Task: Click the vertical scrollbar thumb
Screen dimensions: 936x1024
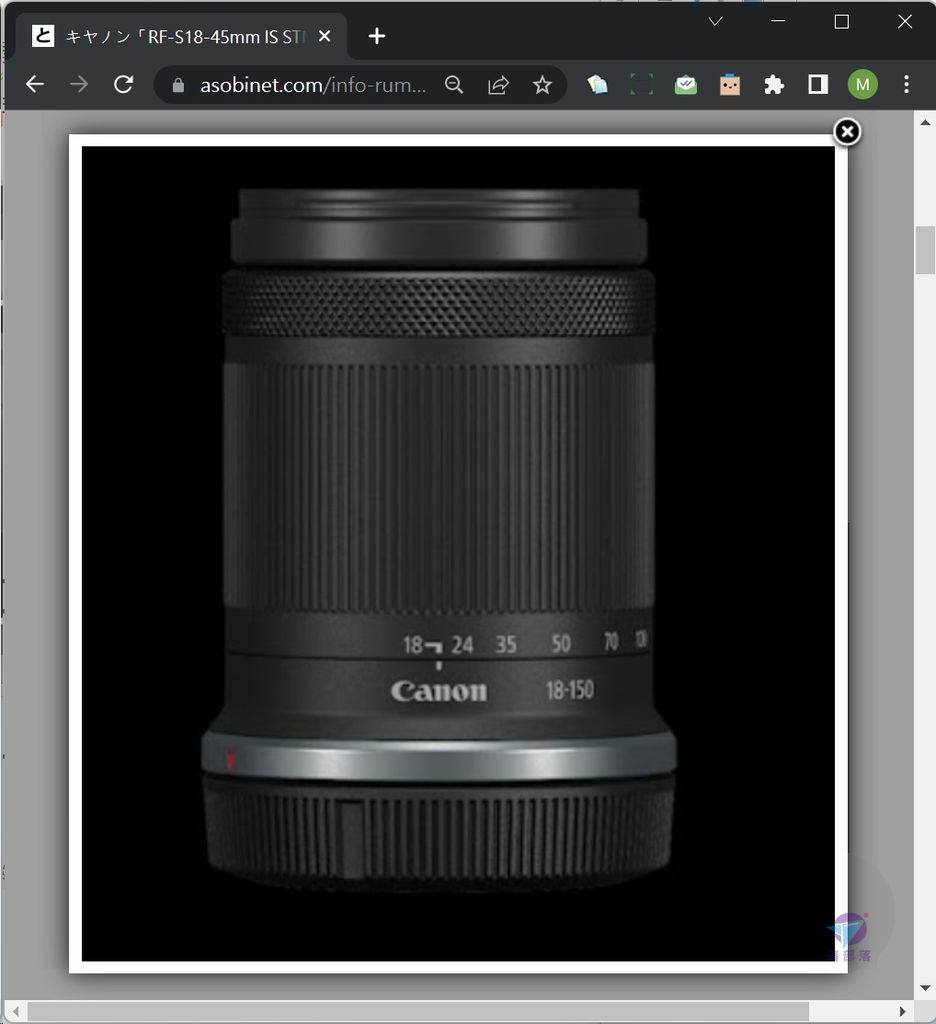Action: click(x=925, y=250)
